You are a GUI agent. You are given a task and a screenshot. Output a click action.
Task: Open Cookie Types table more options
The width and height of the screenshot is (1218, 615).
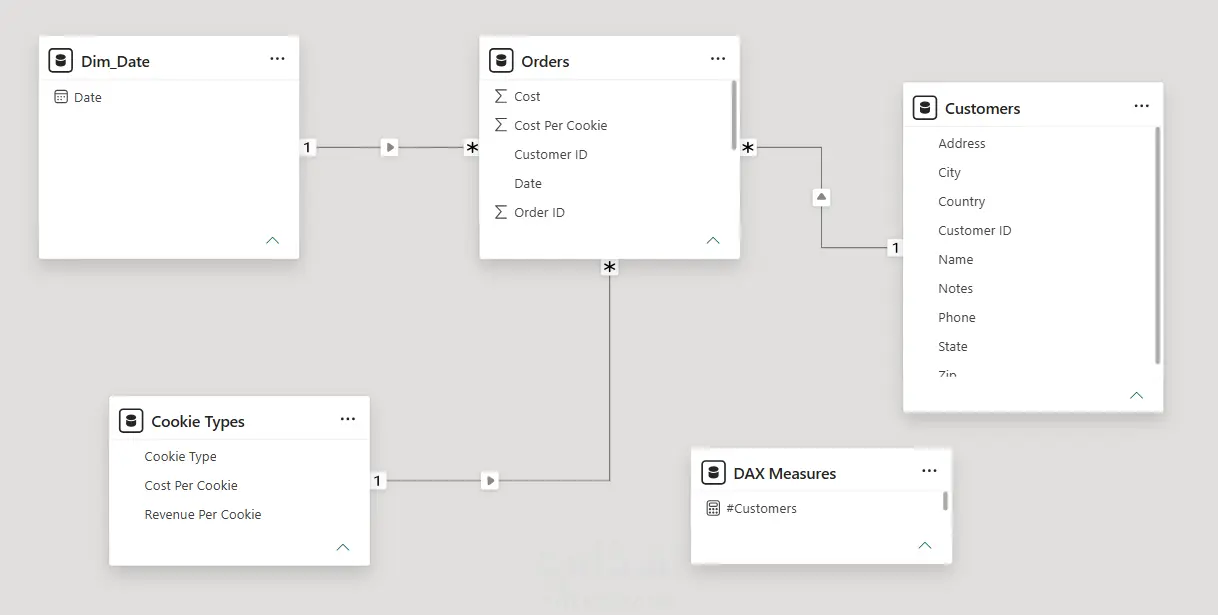348,419
